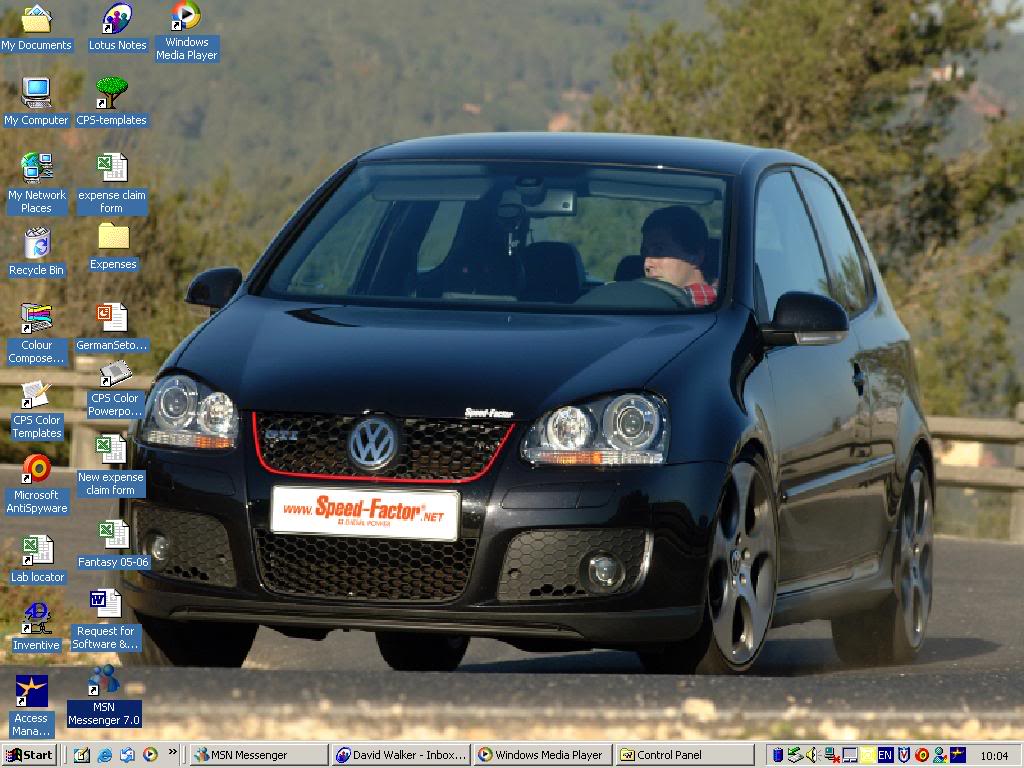The image size is (1024, 768).
Task: Open the Expenses folder on desktop
Action: tap(113, 238)
